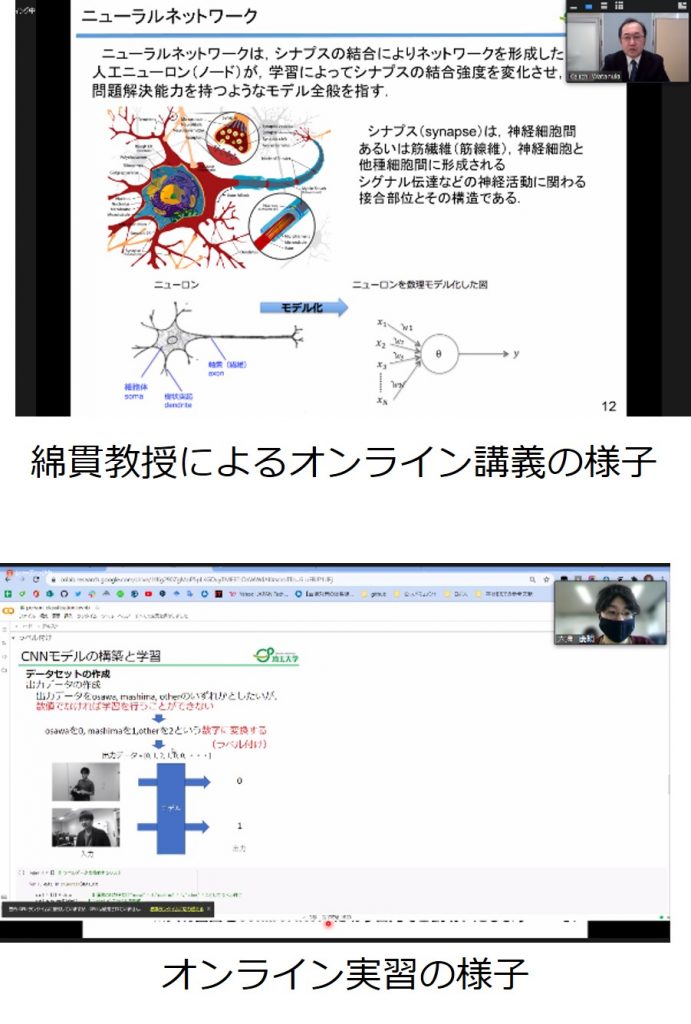Click the red recording dot below the notebook

(x=329, y=923)
